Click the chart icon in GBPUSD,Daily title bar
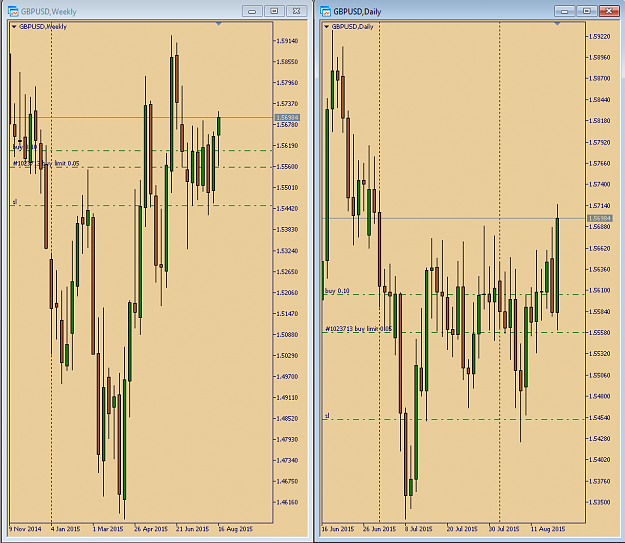 (326, 11)
